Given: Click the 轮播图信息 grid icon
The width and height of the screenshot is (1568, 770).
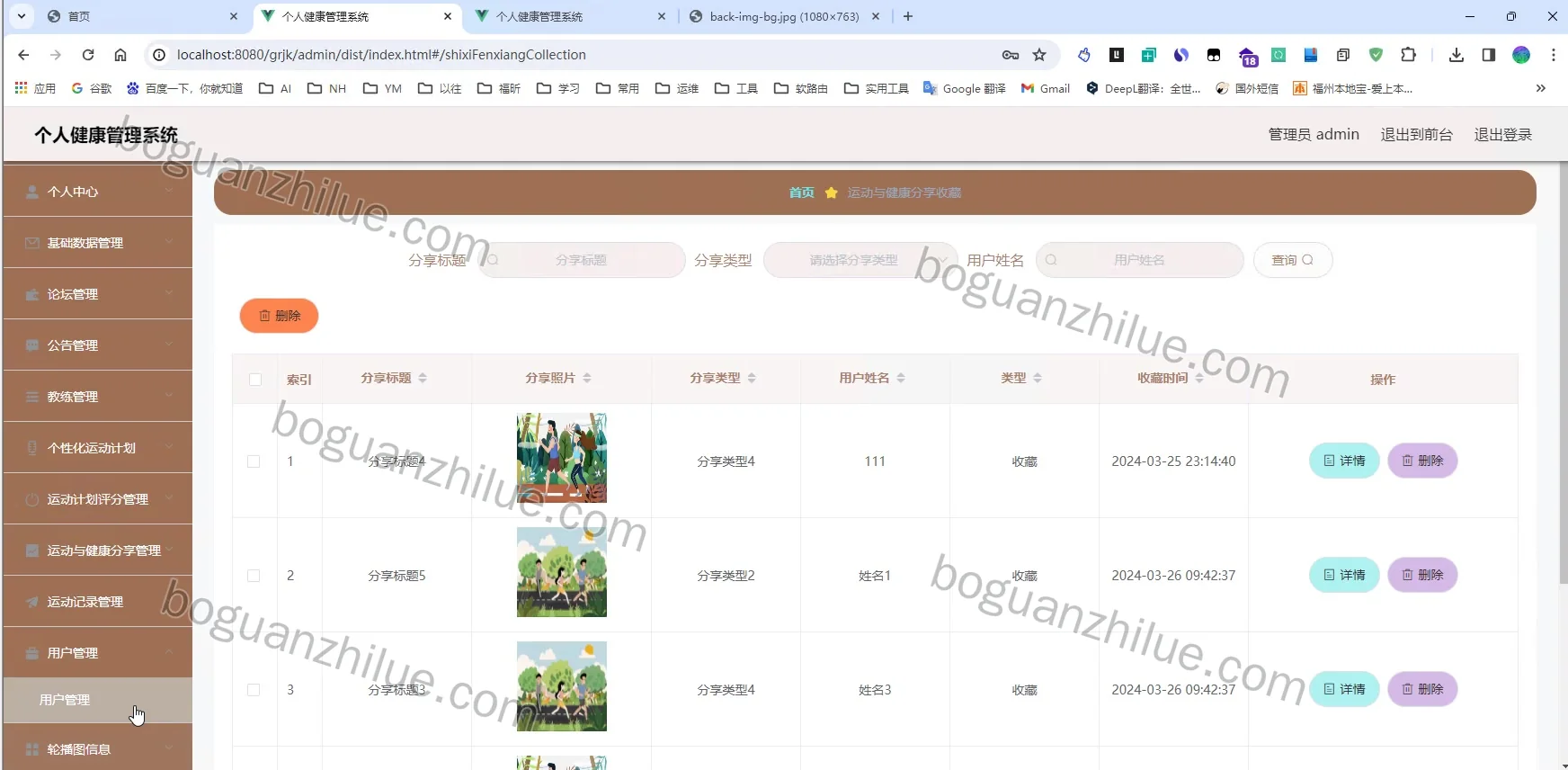Looking at the screenshot, I should pos(32,749).
